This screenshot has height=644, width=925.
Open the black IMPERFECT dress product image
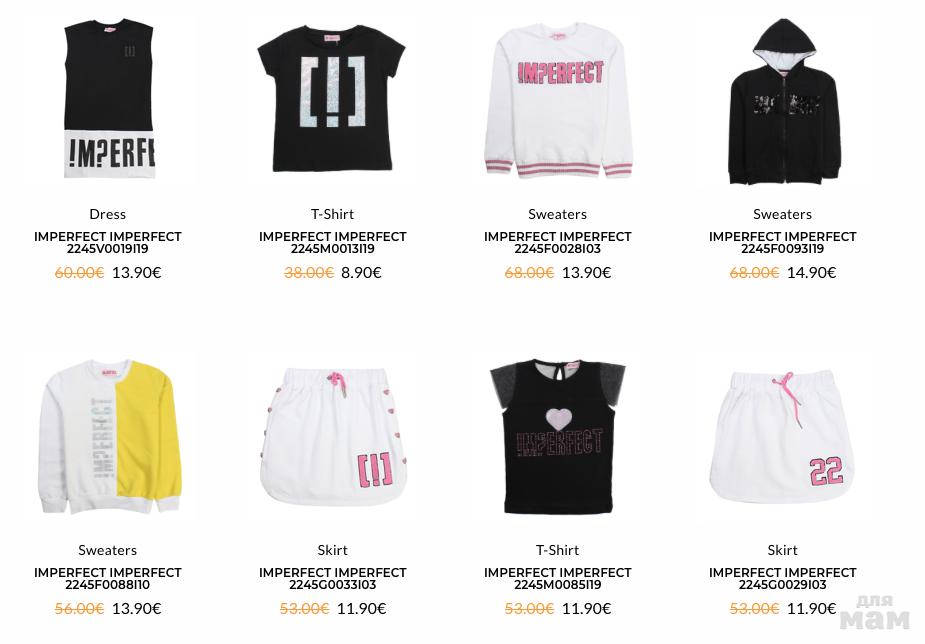pos(109,99)
